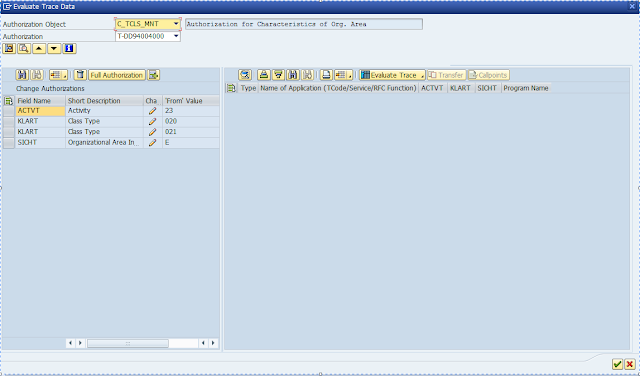Click the filter icon in the trace toolbar
This screenshot has width=640, height=376.
(278, 75)
